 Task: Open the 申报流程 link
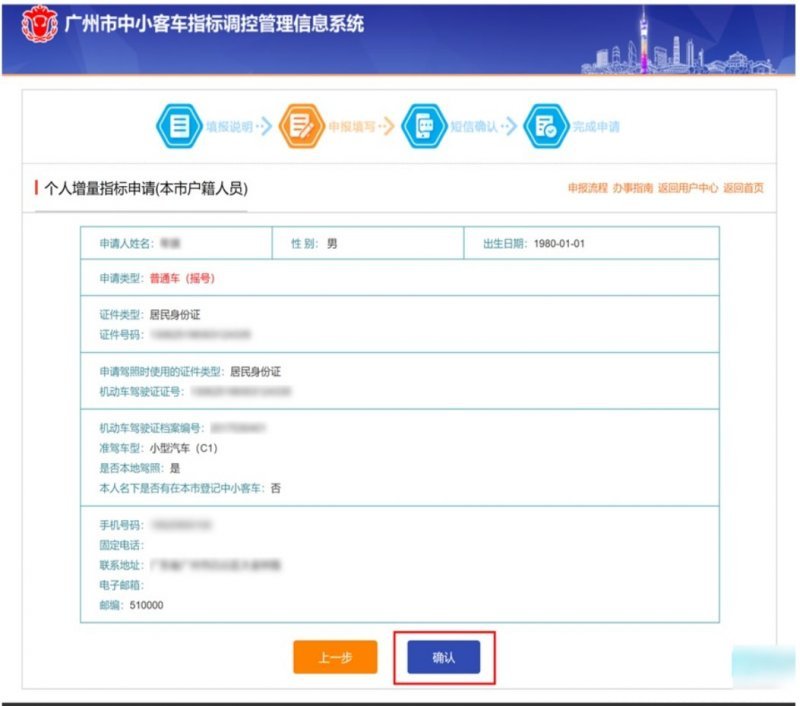587,188
